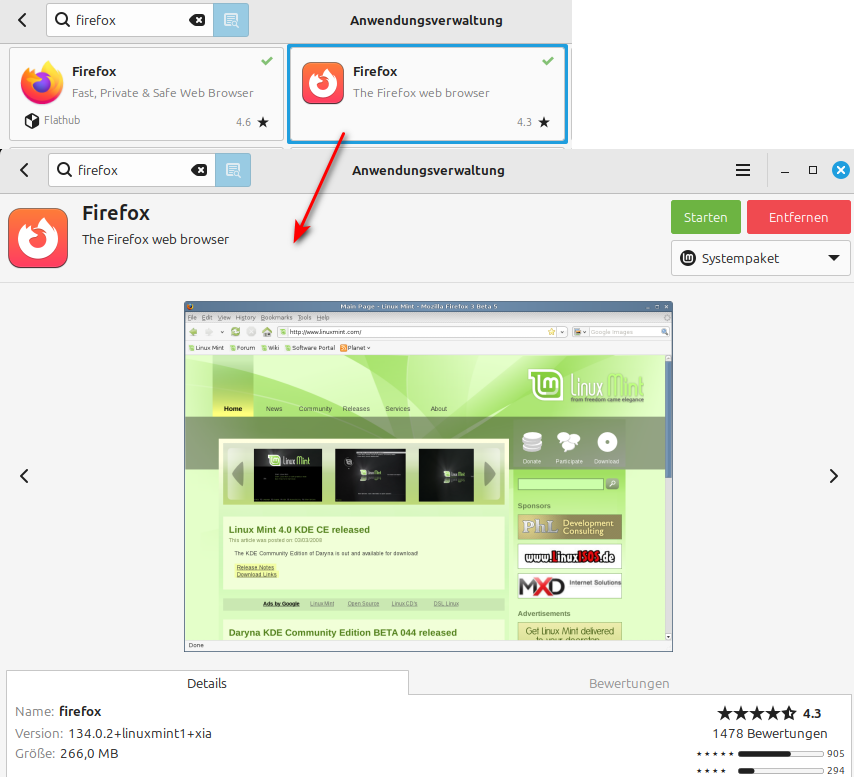Select the Firefox system package result icon
The image size is (854, 777).
(x=323, y=83)
